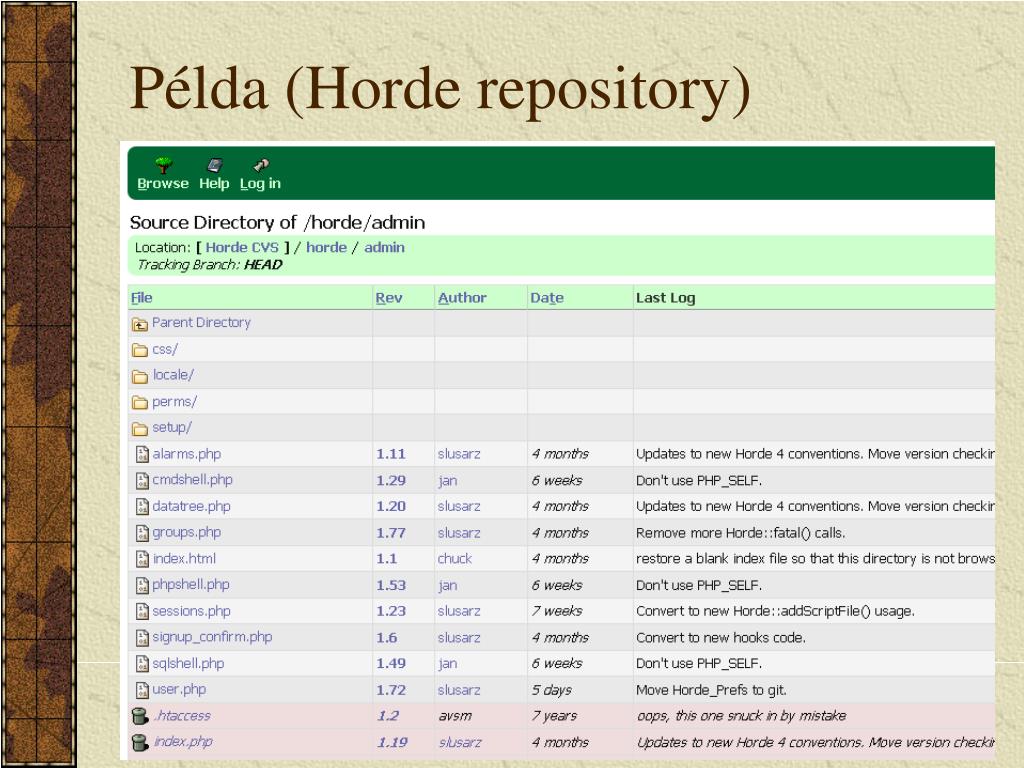The height and width of the screenshot is (768, 1024).
Task: Click the deleted-file icon beside index.php
Action: point(140,743)
